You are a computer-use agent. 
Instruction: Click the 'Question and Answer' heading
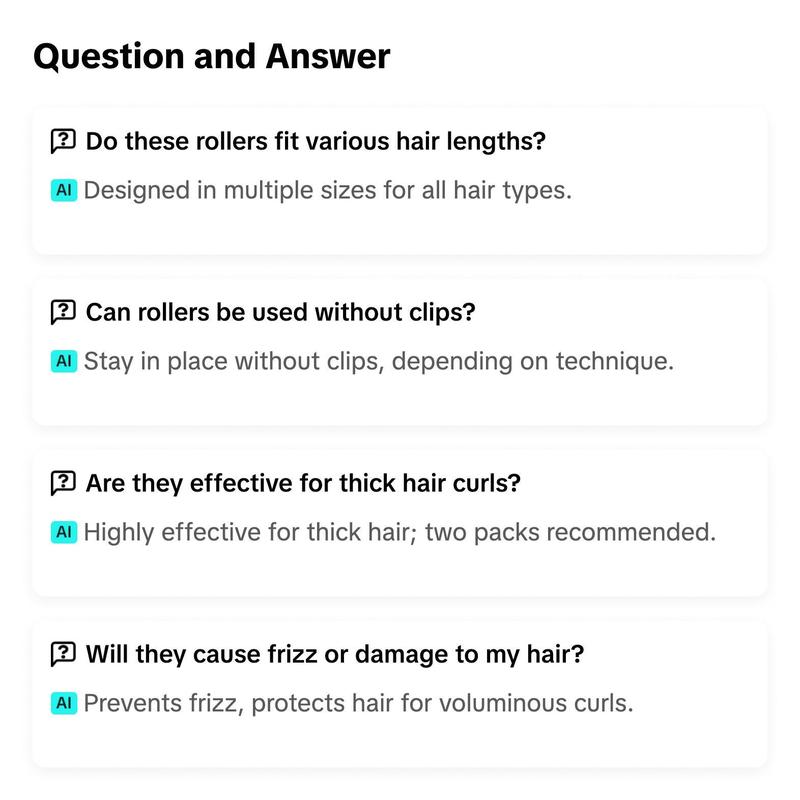[212, 56]
